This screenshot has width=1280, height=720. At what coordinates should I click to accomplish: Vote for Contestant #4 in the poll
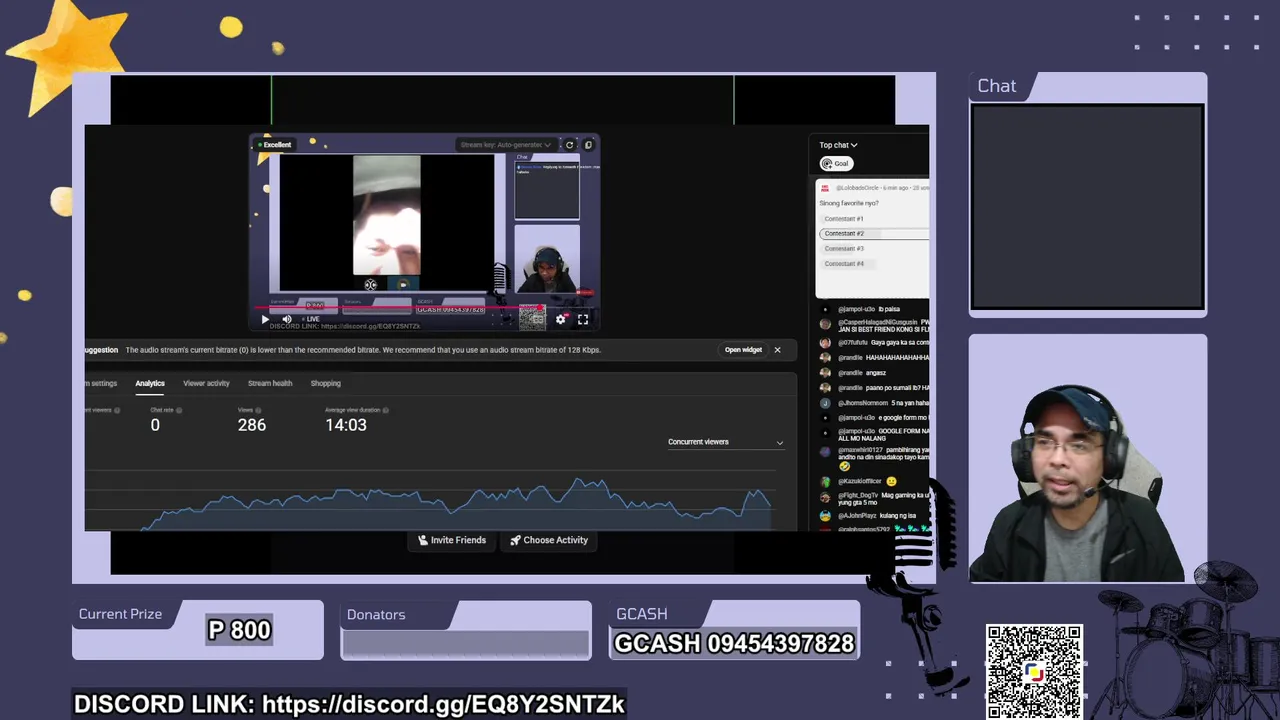coord(873,264)
